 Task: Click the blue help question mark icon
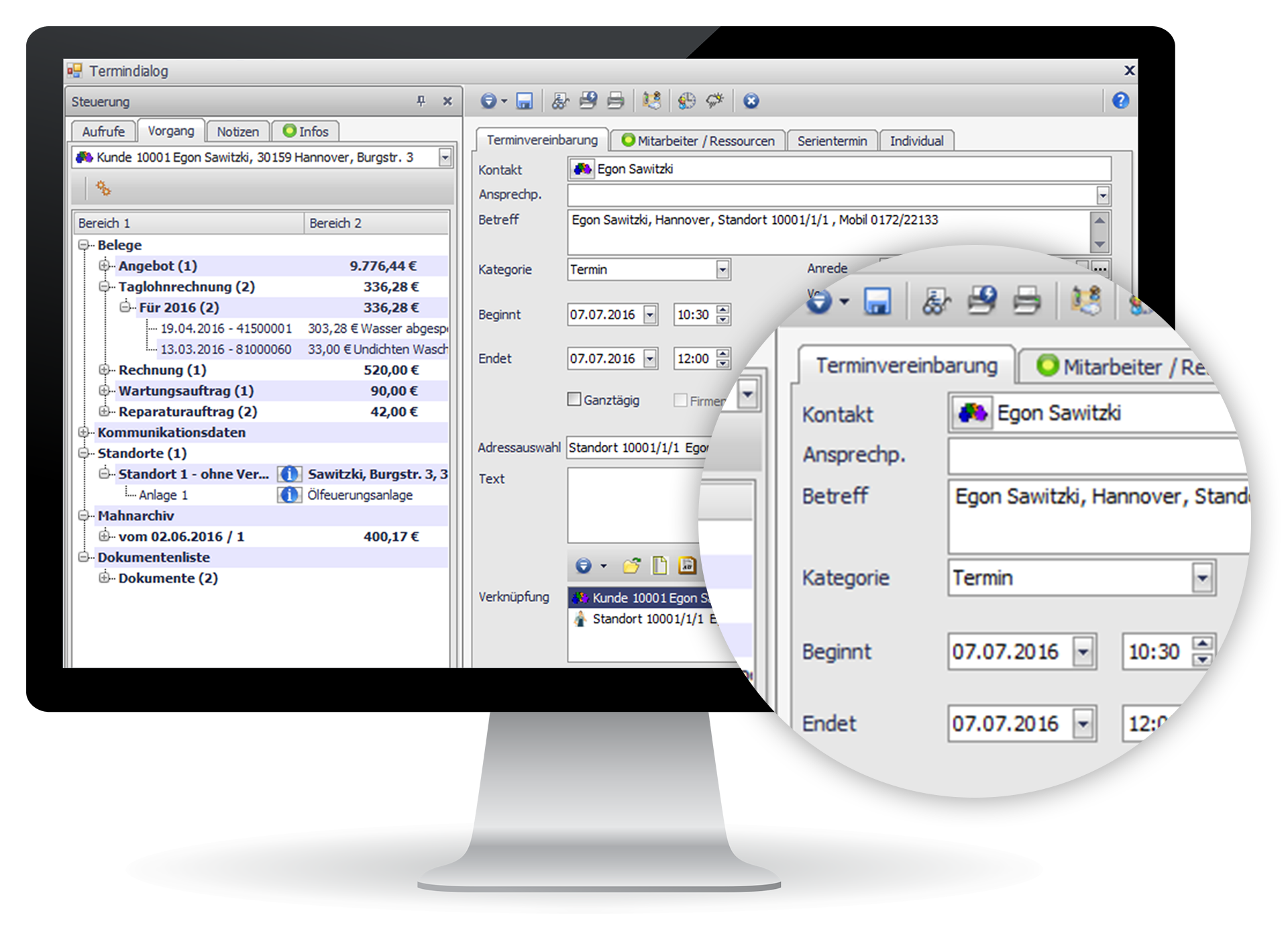click(1120, 101)
